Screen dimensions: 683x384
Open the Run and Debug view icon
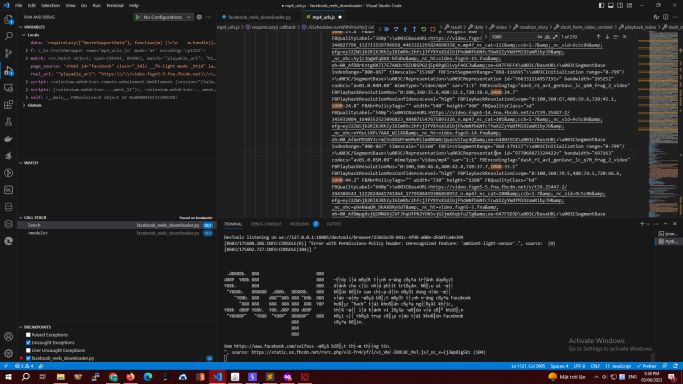click(8, 71)
